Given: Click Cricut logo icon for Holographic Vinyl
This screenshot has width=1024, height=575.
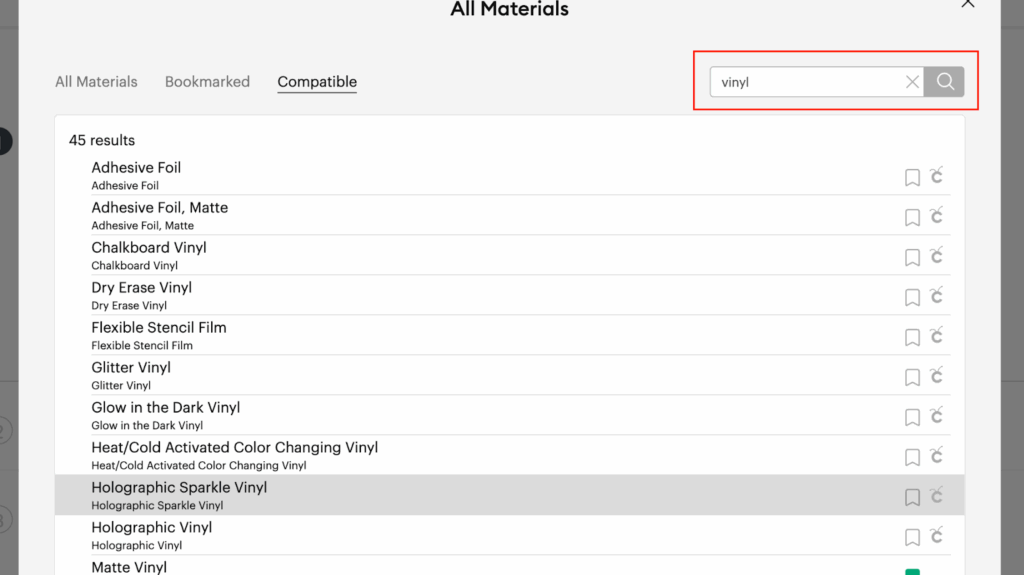Looking at the screenshot, I should point(936,536).
